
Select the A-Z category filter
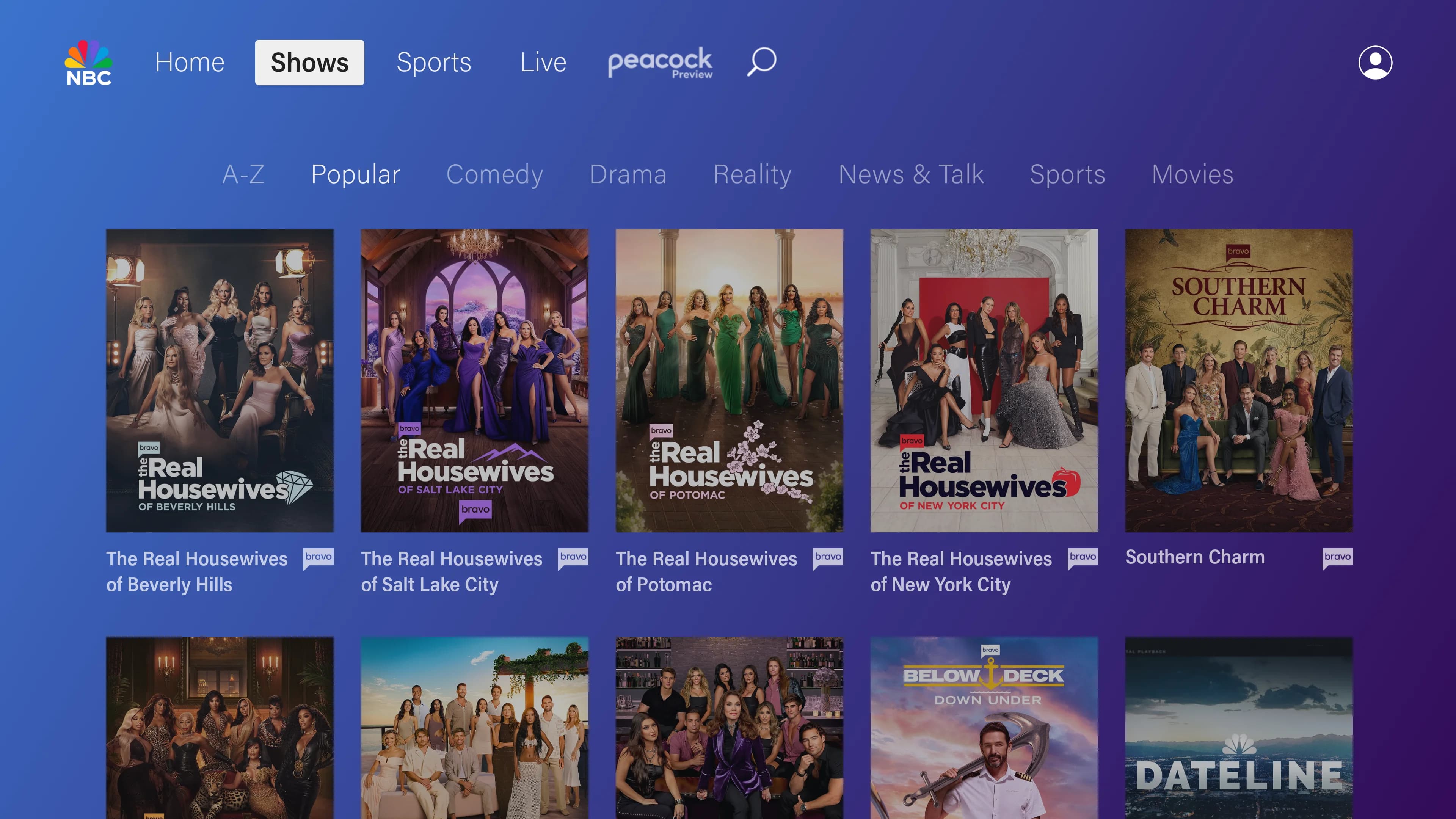click(243, 174)
